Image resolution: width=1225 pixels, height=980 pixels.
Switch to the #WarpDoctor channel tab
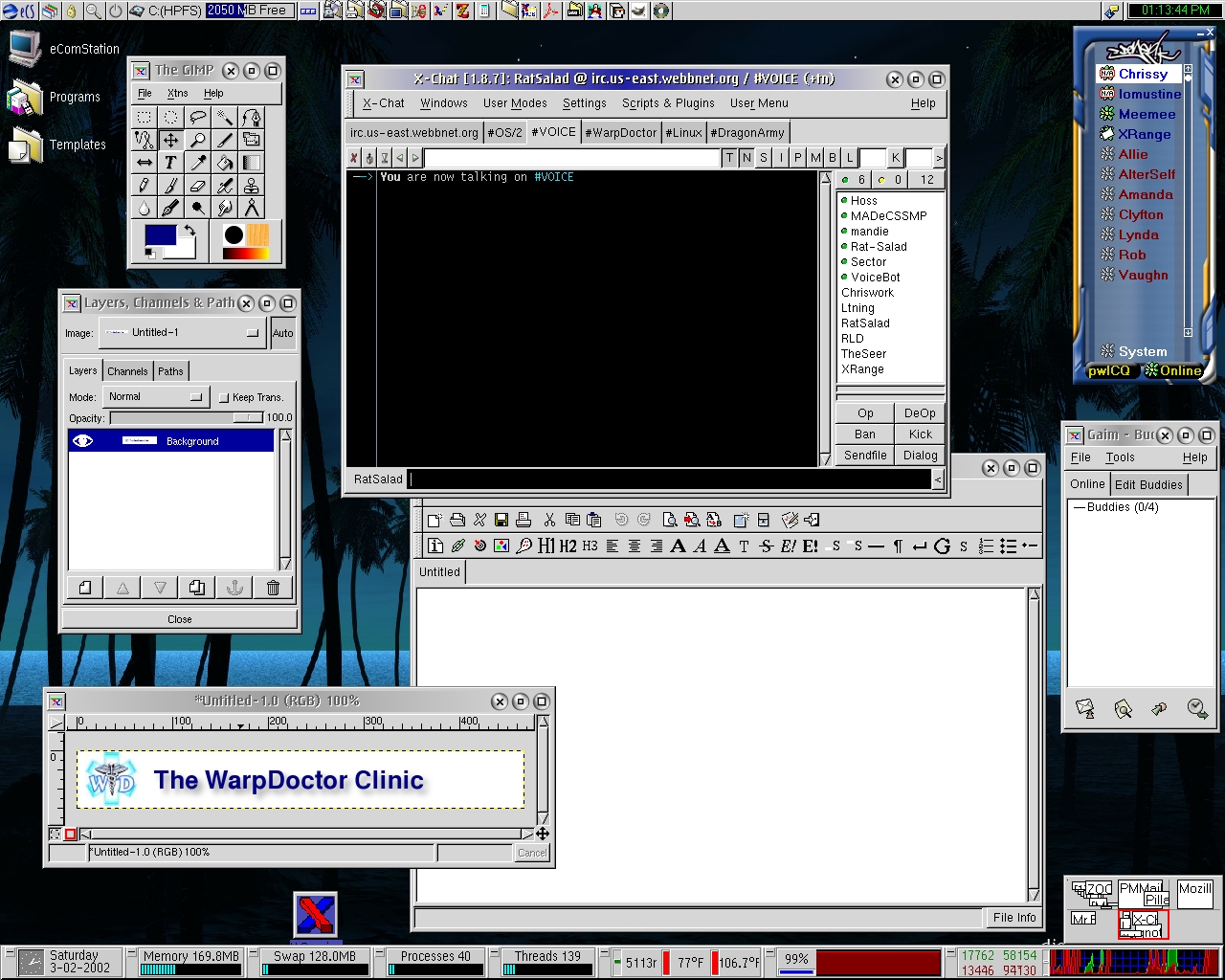coord(620,133)
